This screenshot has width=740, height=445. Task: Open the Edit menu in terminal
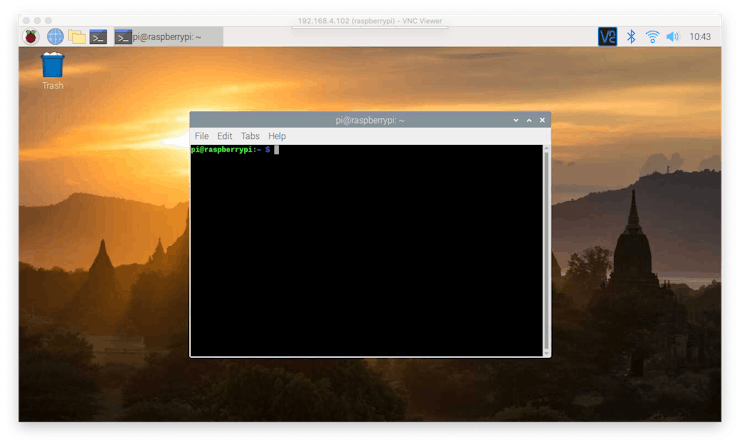point(225,136)
